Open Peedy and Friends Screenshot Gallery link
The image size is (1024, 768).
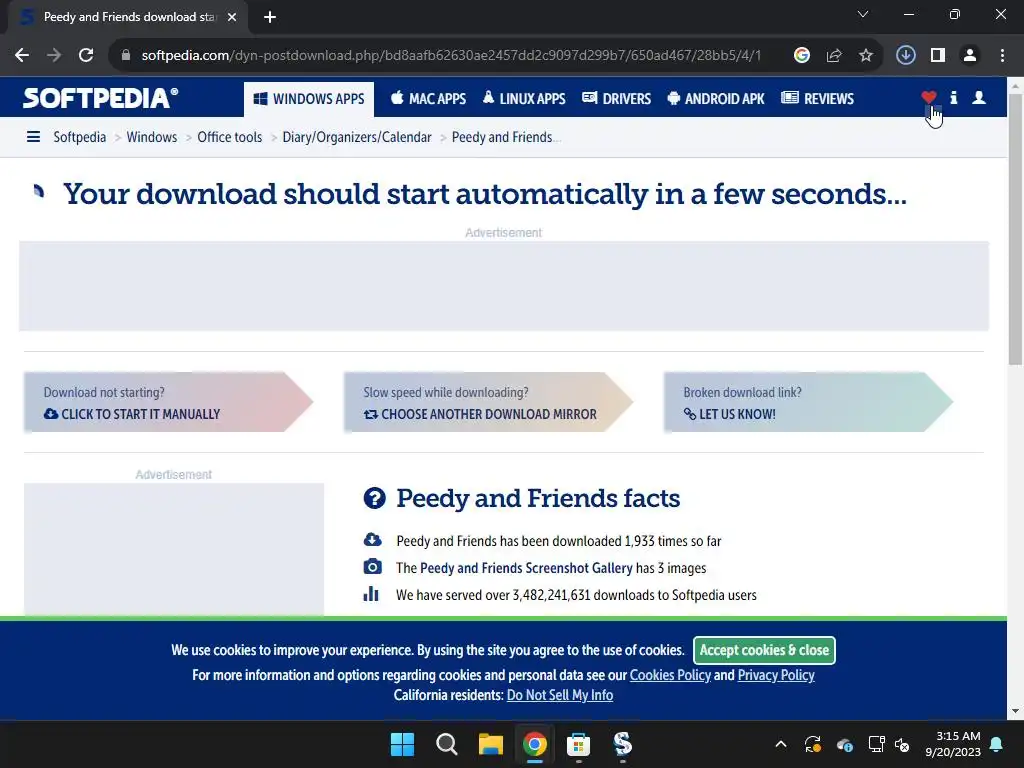[526, 568]
